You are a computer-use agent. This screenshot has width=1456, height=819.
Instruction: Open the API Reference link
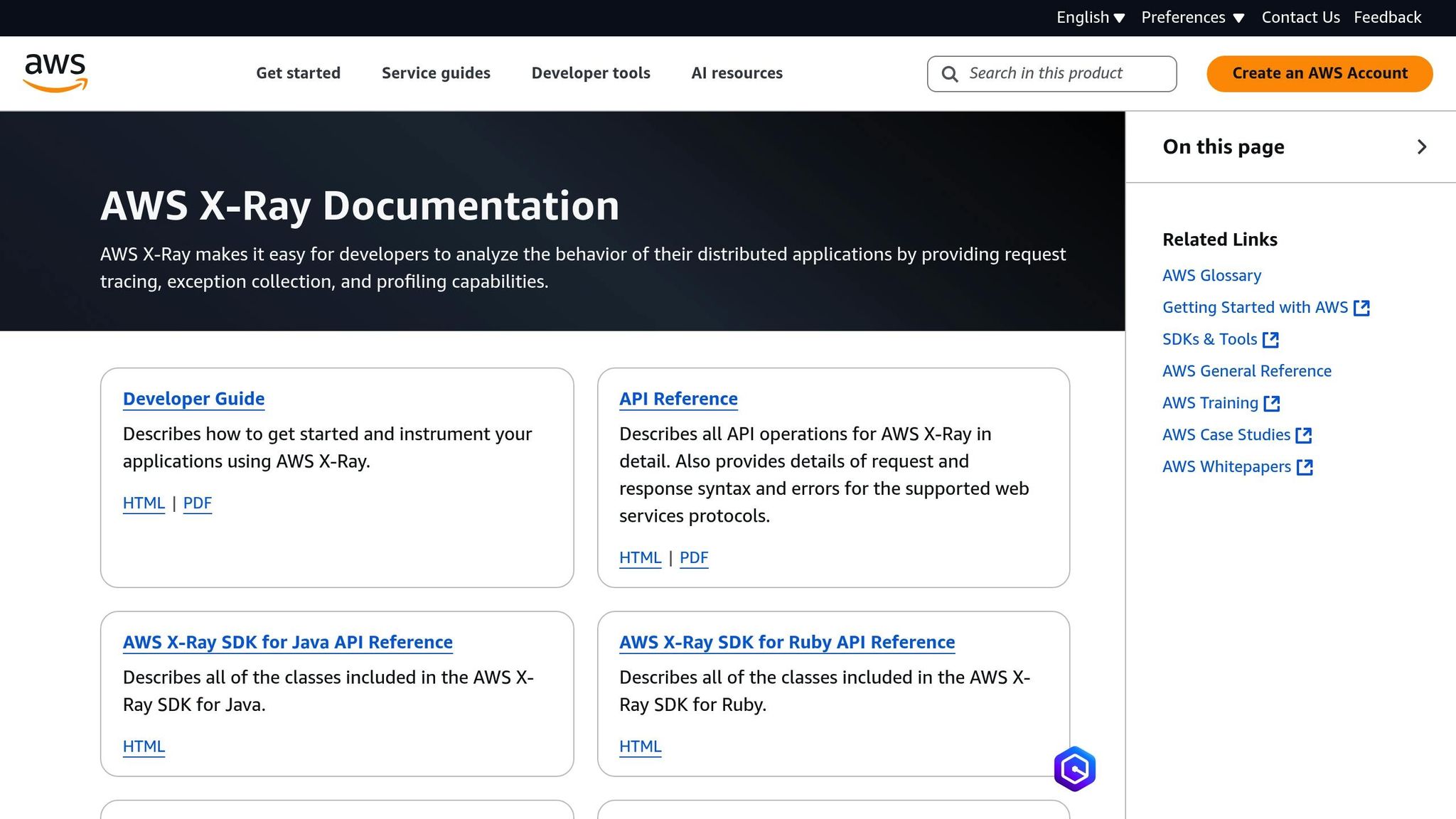[678, 399]
